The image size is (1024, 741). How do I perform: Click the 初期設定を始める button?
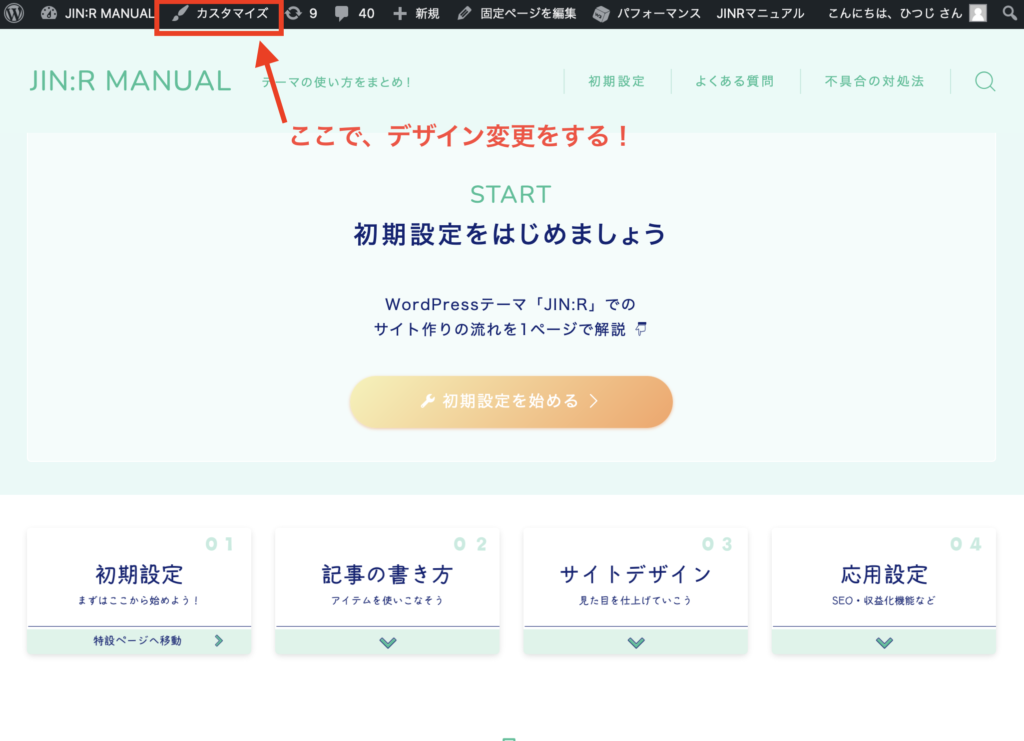(x=510, y=401)
